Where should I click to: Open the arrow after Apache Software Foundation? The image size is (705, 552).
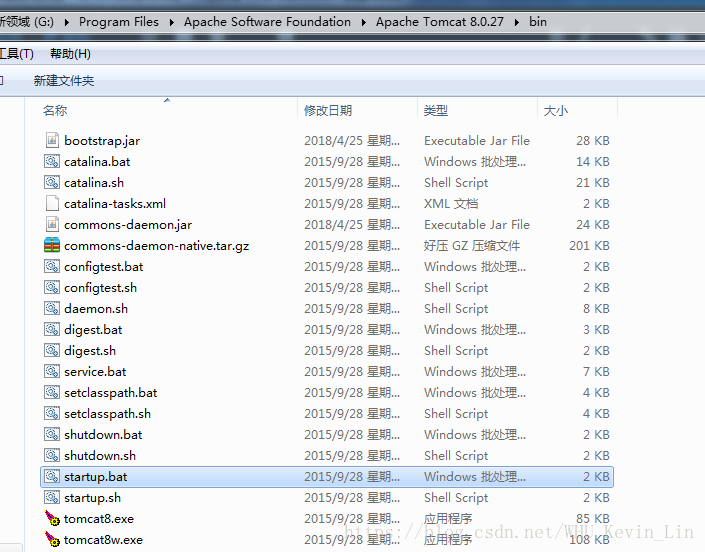coord(363,22)
